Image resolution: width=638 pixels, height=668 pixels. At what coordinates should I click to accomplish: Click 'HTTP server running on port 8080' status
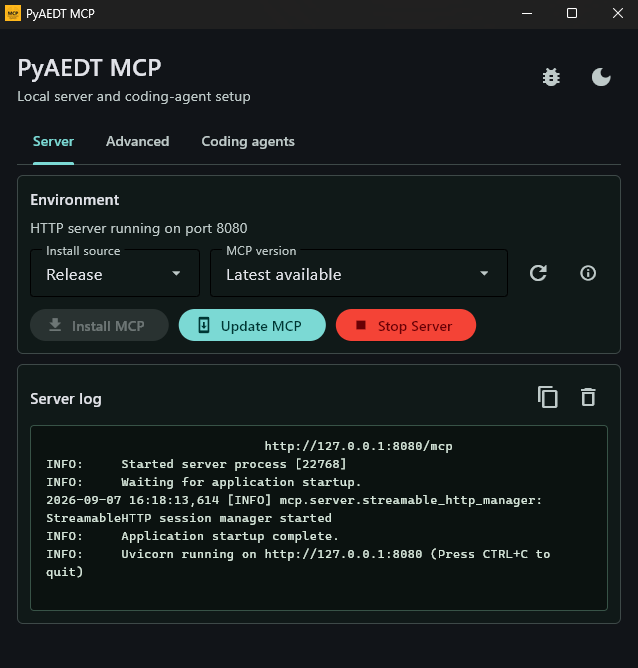coord(139,228)
